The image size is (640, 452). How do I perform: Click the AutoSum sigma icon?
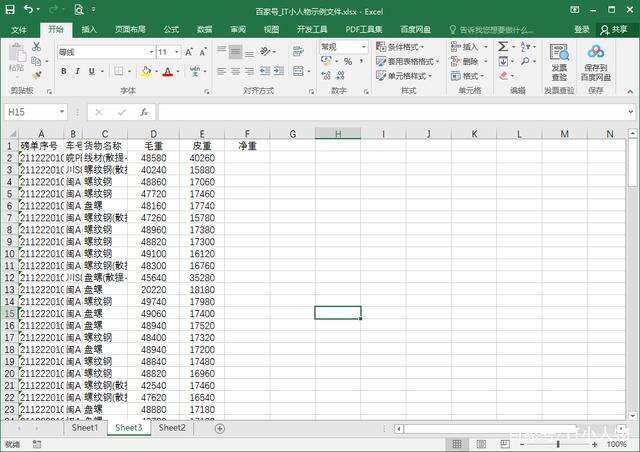[503, 47]
